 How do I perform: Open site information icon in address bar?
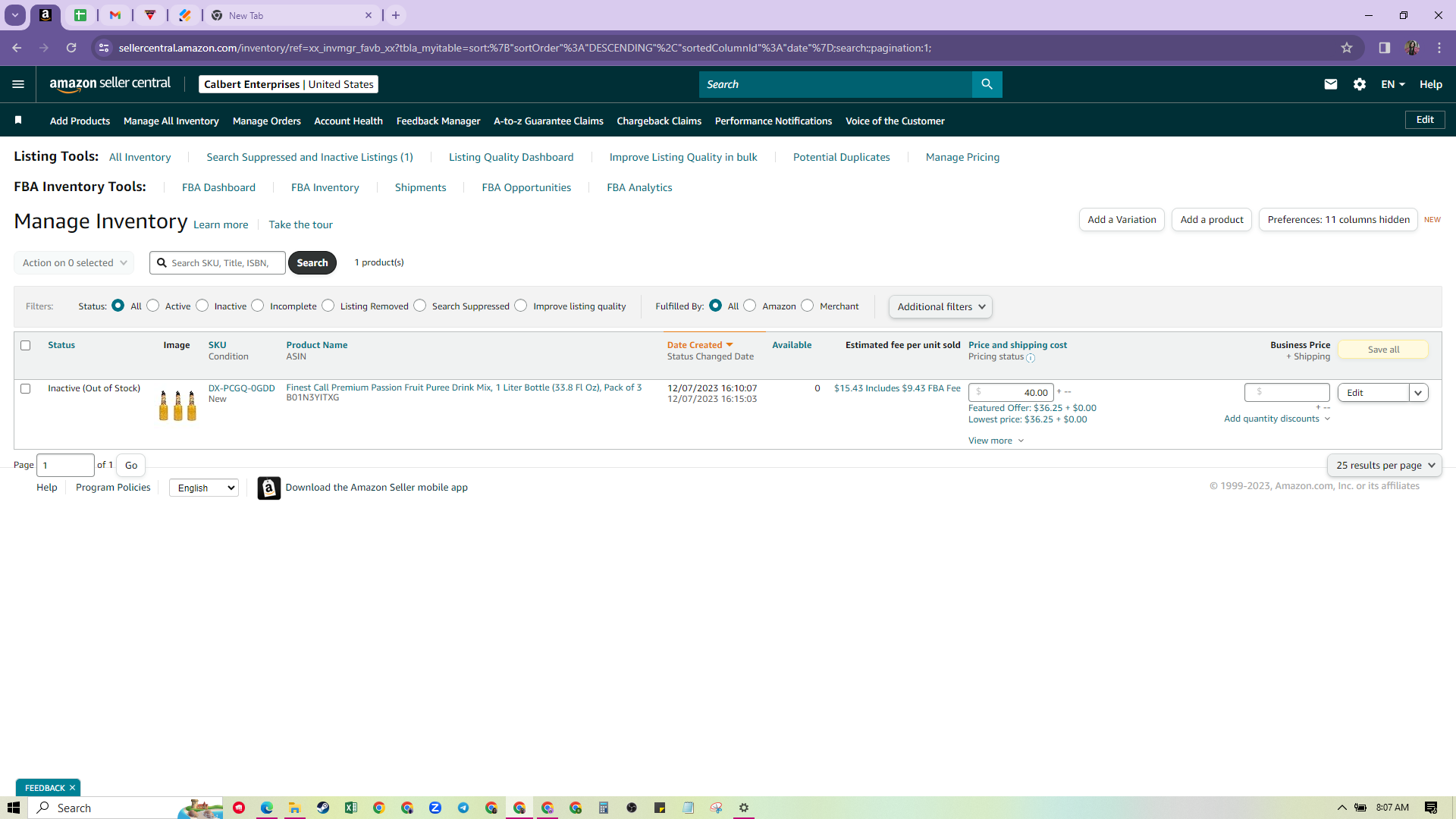104,48
